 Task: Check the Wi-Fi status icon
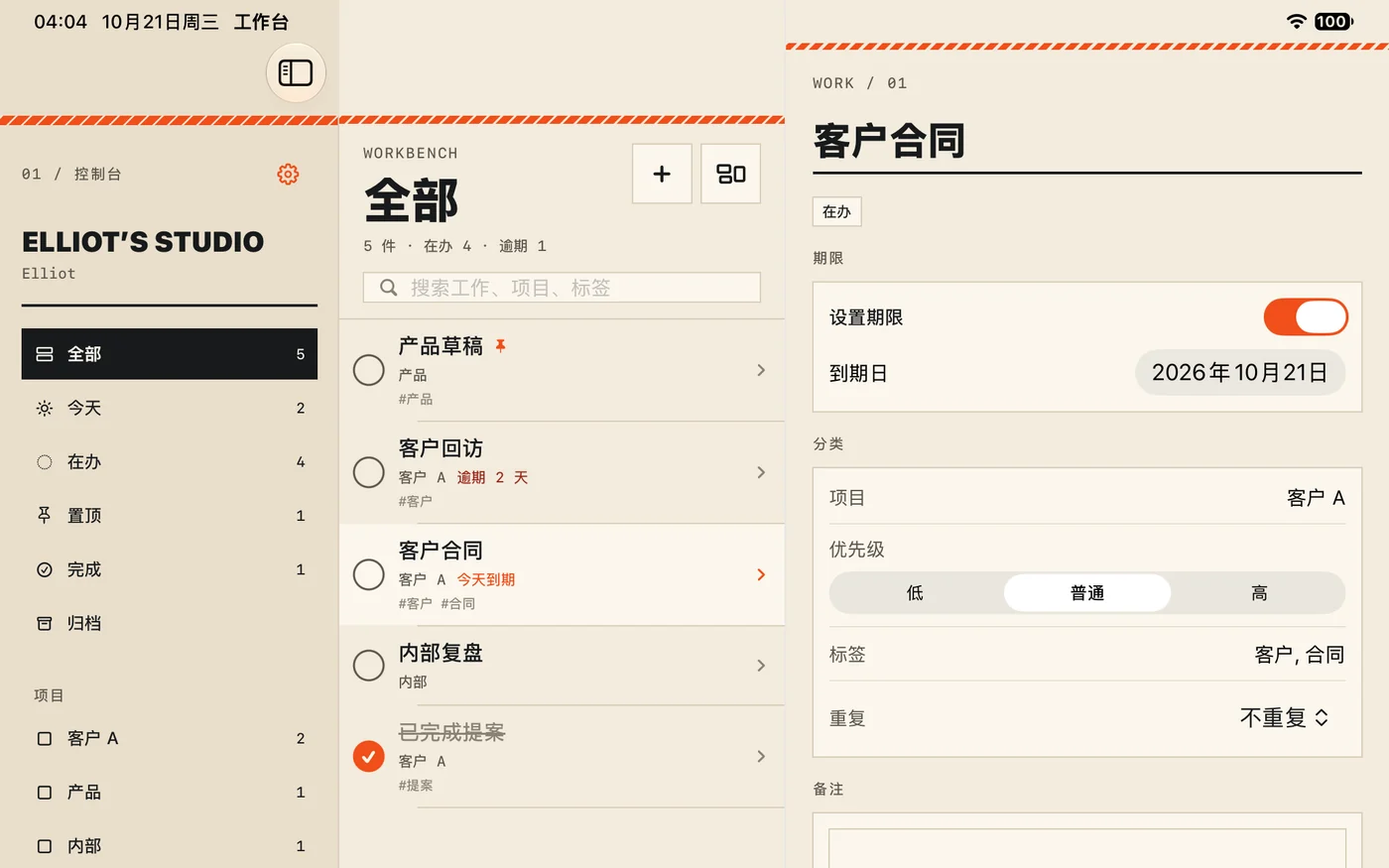tap(1296, 21)
